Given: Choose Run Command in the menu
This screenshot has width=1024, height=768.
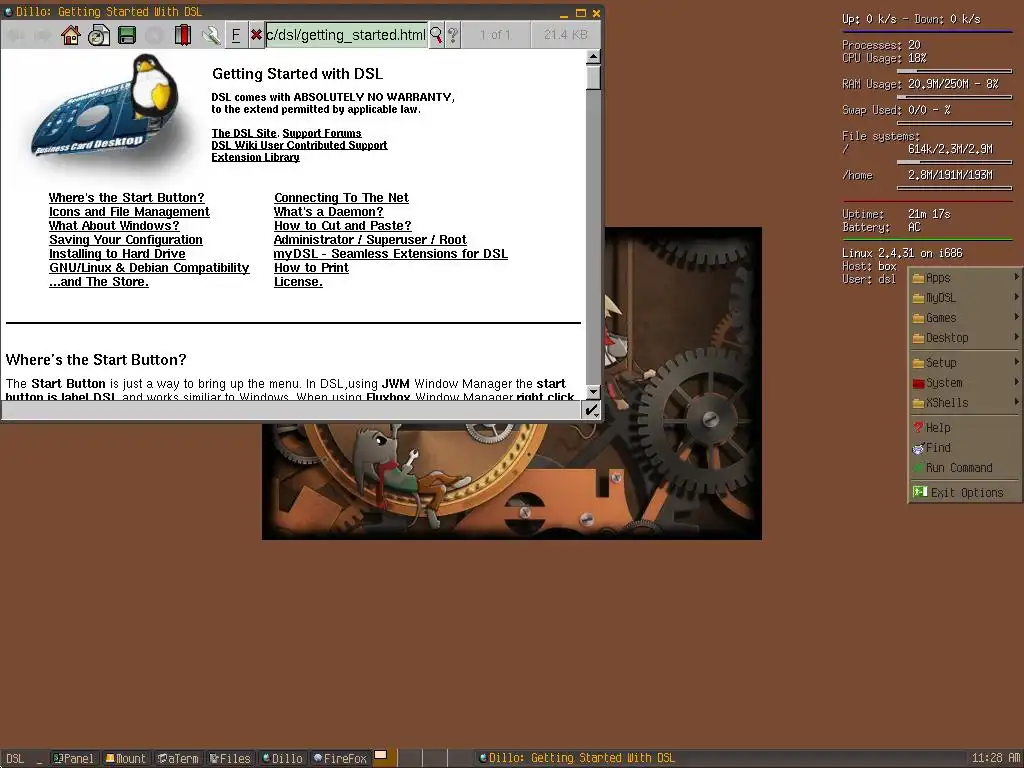Looking at the screenshot, I should [x=965, y=468].
